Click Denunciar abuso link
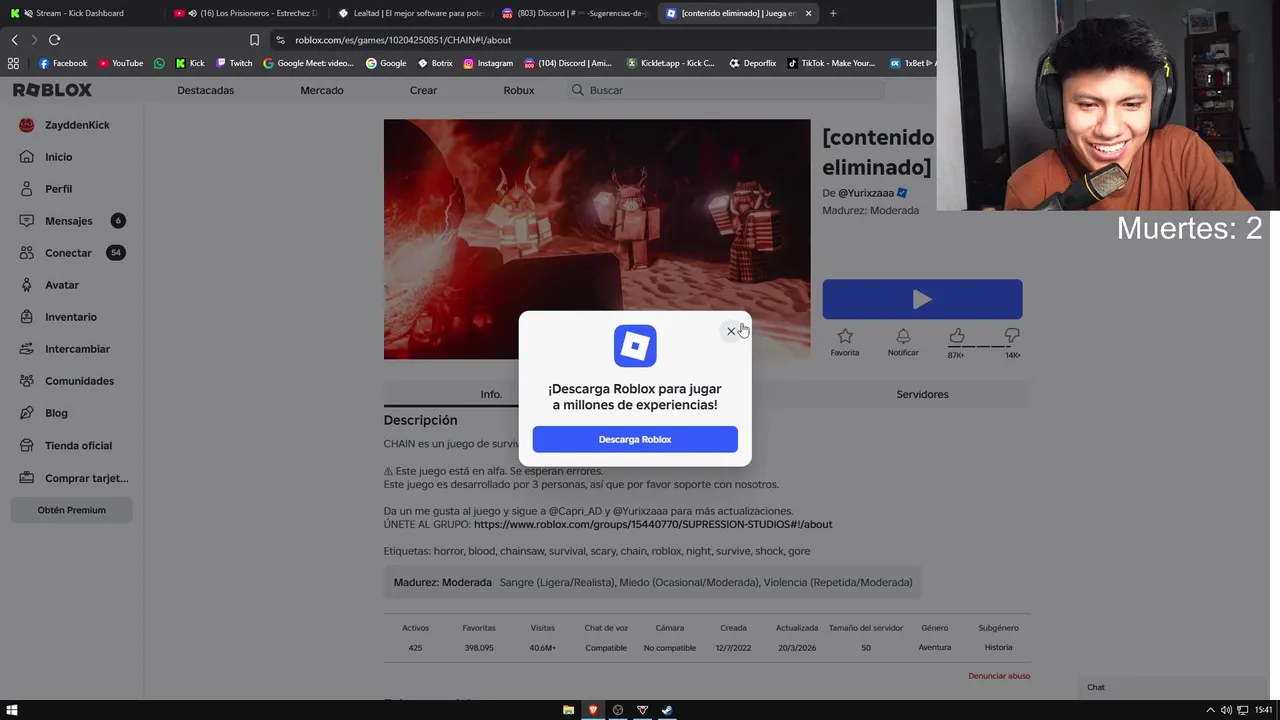 [x=999, y=676]
